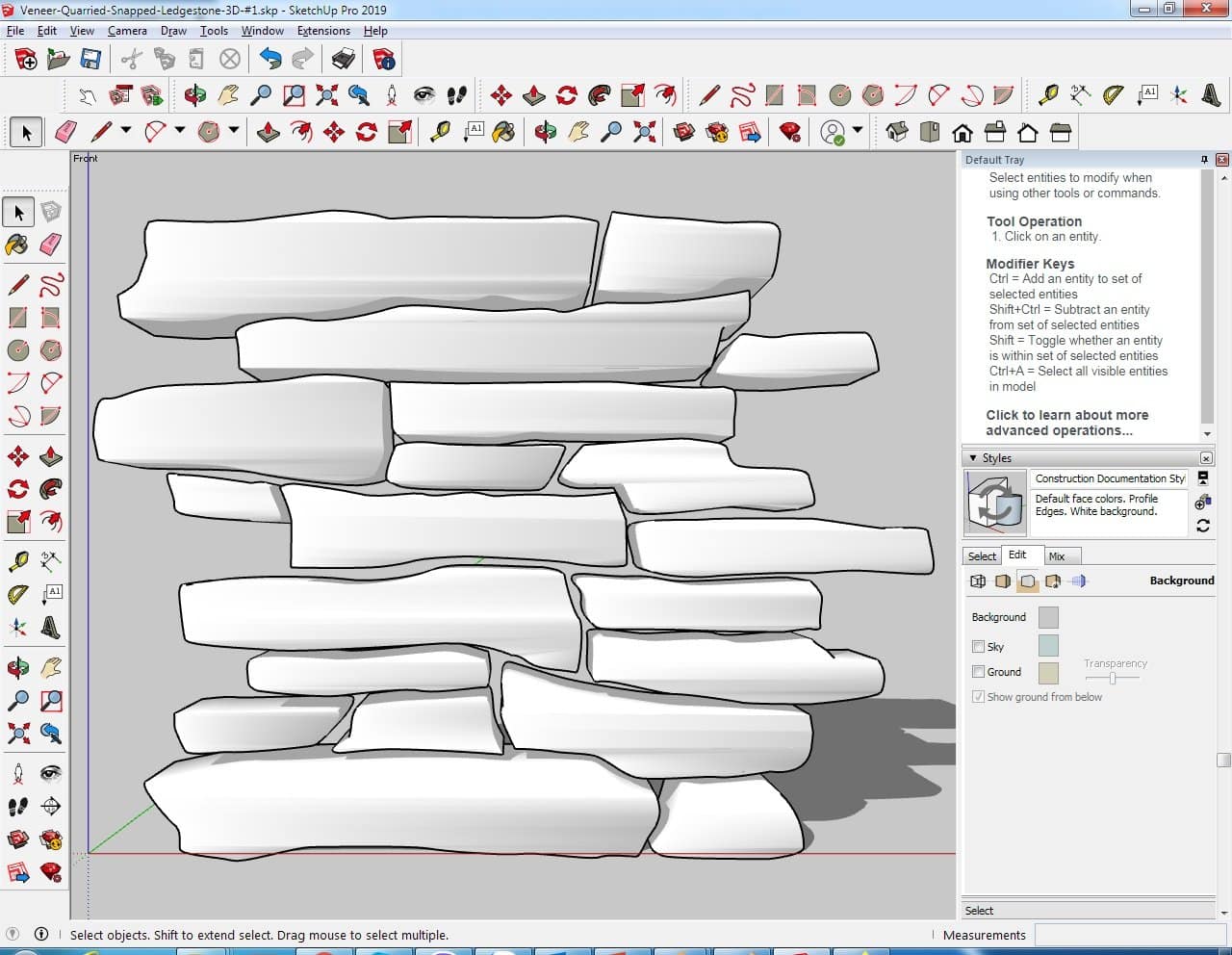
Task: Click the Undo arrow icon
Action: tap(270, 60)
